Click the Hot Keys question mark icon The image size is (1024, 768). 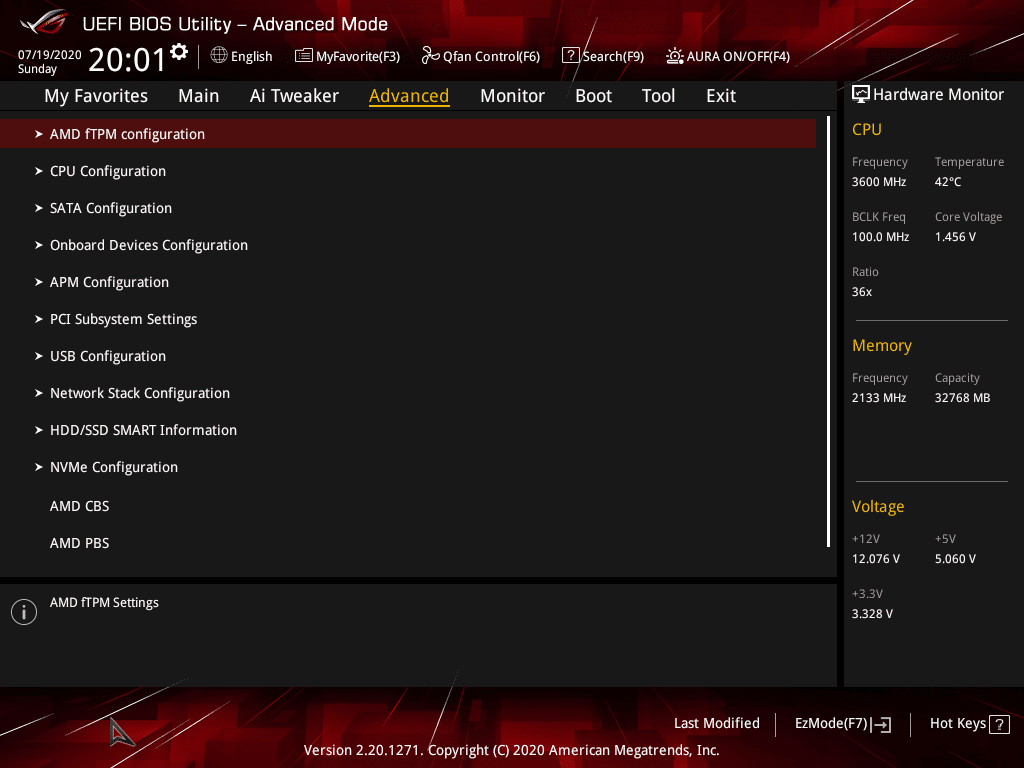[x=1000, y=724]
